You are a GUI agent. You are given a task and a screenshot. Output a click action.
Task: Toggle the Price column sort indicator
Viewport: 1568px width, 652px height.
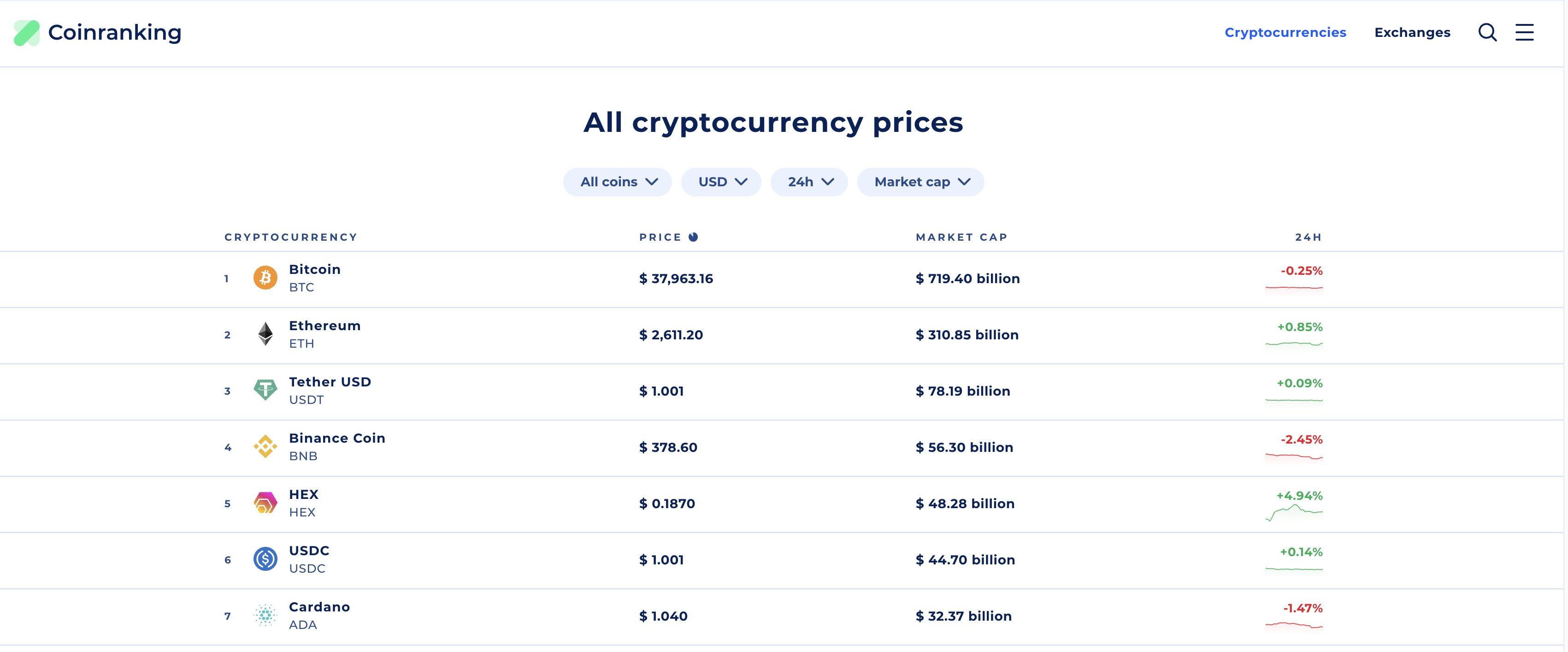(693, 237)
